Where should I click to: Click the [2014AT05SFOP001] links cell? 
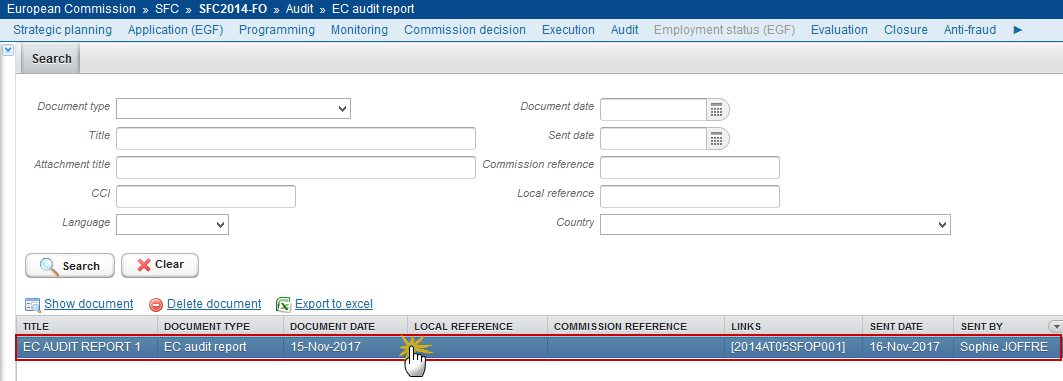click(793, 347)
